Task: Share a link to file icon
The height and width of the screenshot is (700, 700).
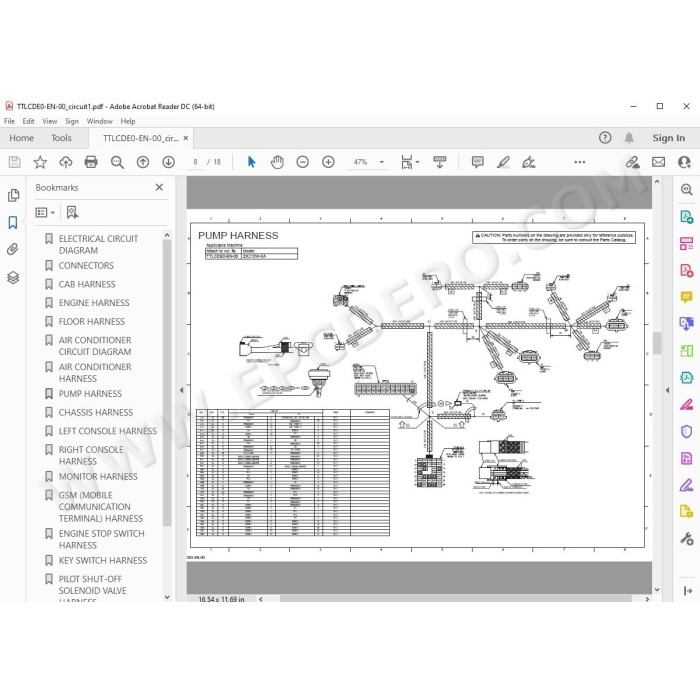Action: coord(633,162)
